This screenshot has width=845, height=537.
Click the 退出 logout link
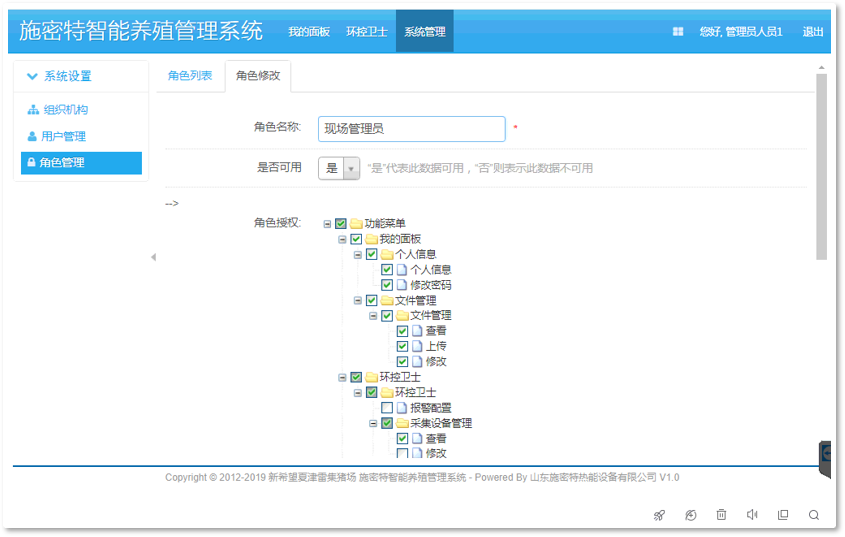click(x=813, y=32)
